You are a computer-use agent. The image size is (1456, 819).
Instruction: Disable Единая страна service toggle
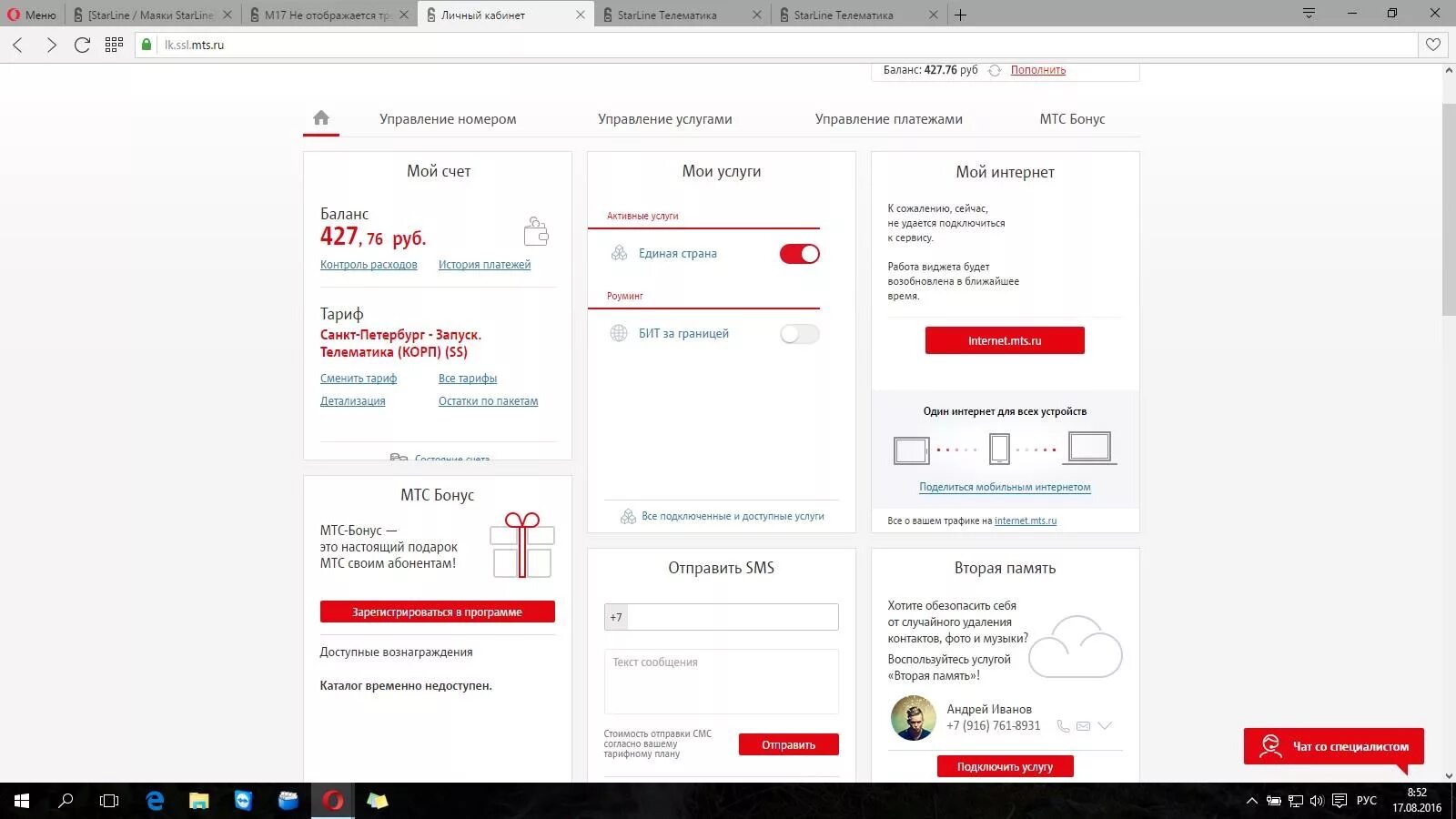coord(799,254)
